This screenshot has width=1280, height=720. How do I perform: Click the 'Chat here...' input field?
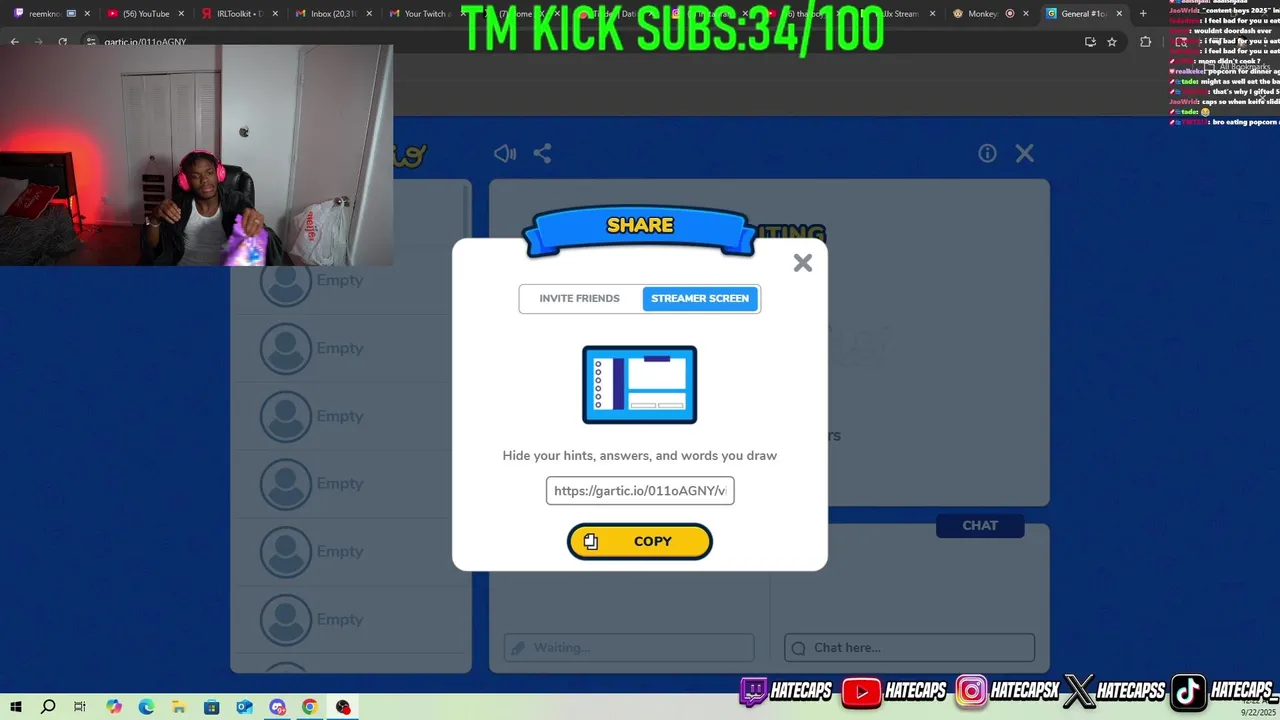click(909, 647)
